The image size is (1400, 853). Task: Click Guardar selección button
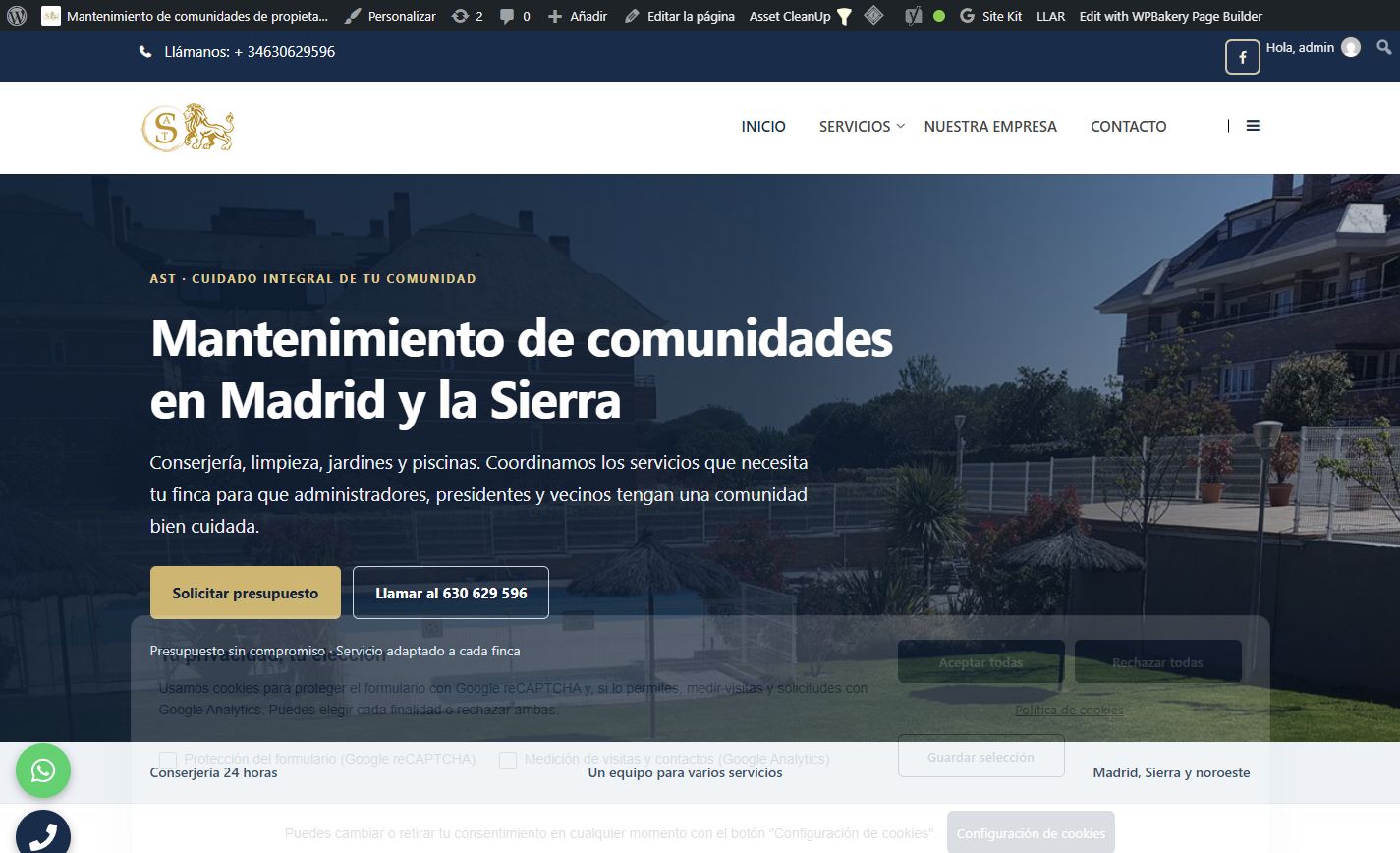pos(980,757)
